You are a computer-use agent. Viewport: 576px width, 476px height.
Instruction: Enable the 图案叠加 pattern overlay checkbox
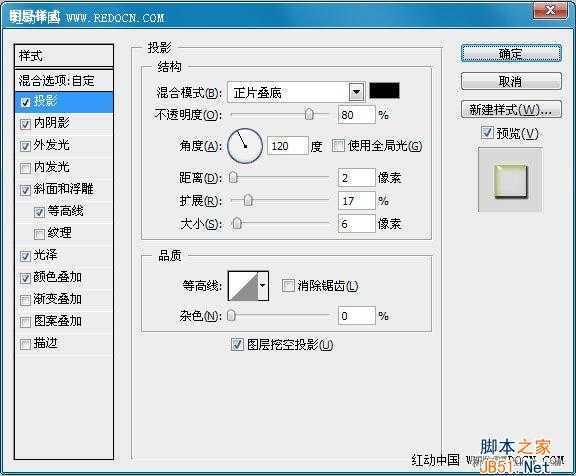click(25, 322)
